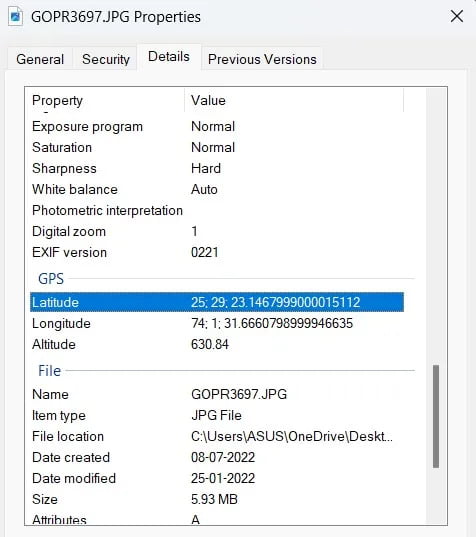Select the EXIF version row
476x537 pixels.
click(217, 252)
